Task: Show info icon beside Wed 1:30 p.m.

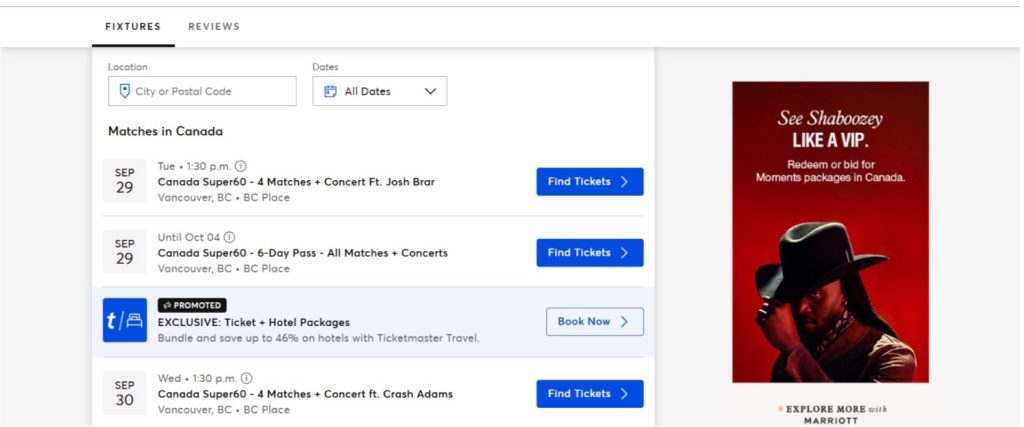Action: pos(246,378)
